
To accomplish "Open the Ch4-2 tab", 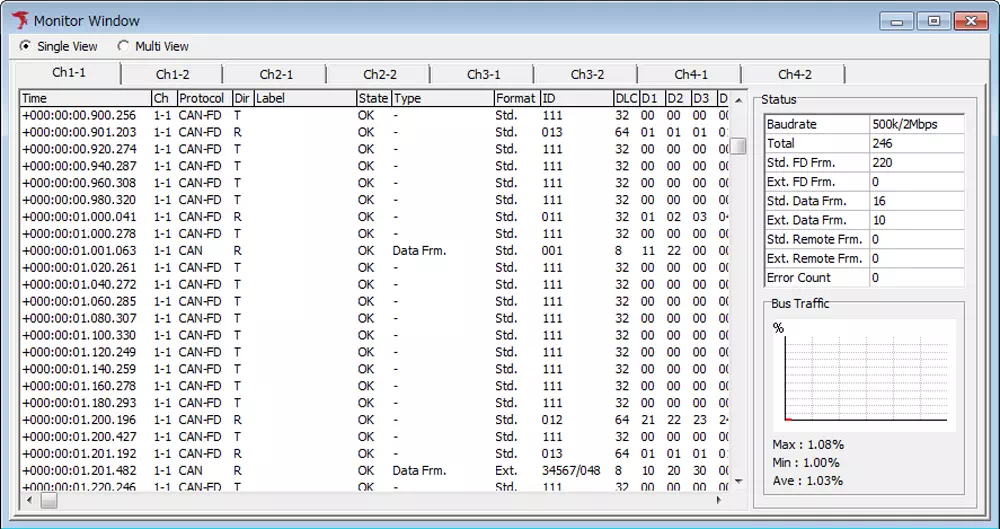I will pyautogui.click(x=794, y=74).
